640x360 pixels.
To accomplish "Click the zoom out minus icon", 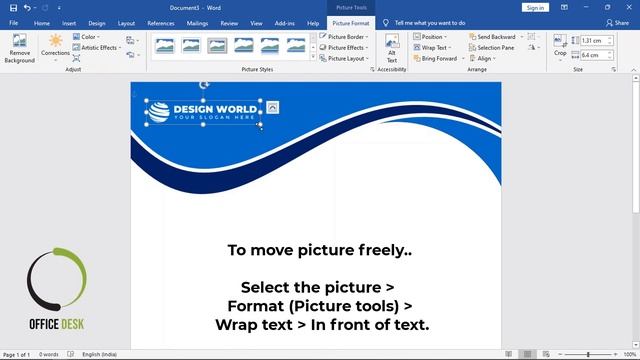I will pos(560,354).
